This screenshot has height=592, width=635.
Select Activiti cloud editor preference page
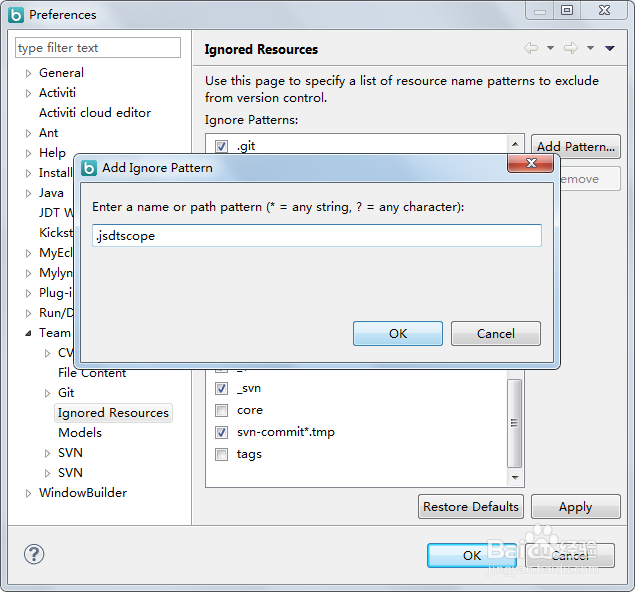[95, 113]
